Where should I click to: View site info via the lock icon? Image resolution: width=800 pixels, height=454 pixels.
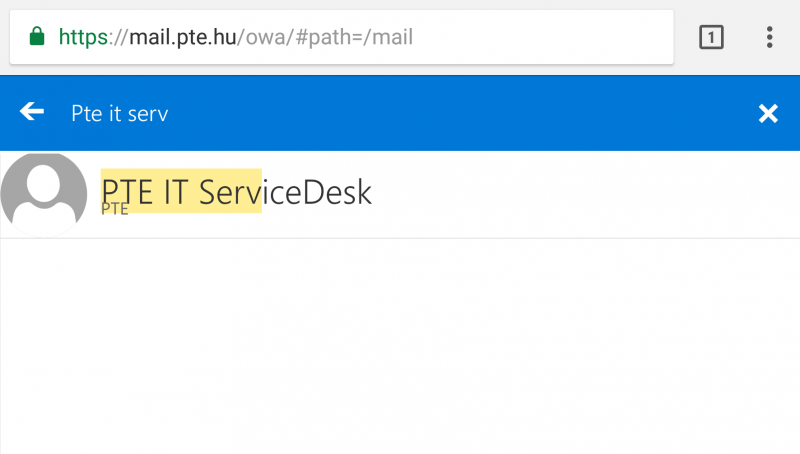pos(37,37)
